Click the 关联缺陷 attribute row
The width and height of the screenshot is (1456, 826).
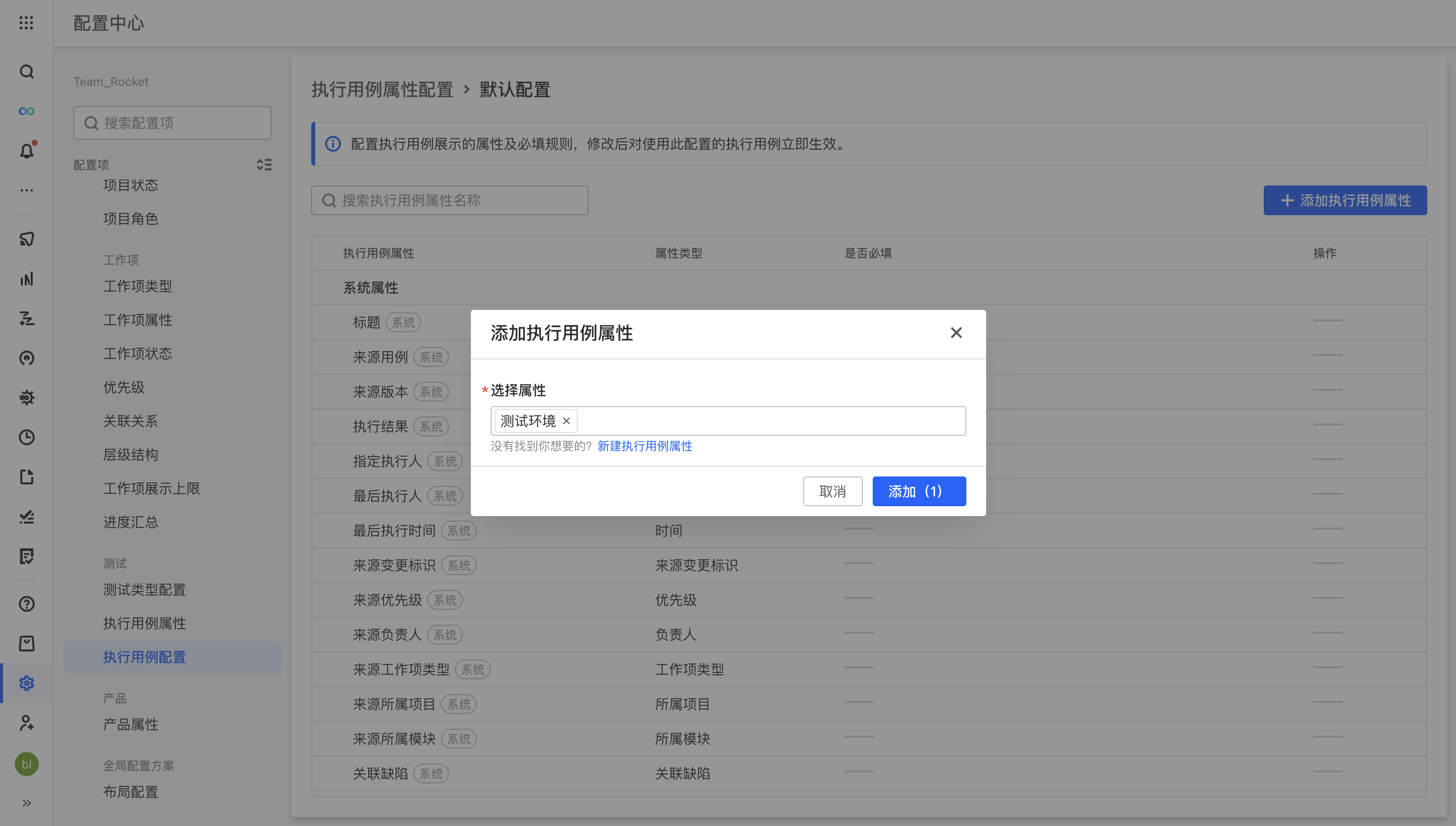tap(869, 774)
